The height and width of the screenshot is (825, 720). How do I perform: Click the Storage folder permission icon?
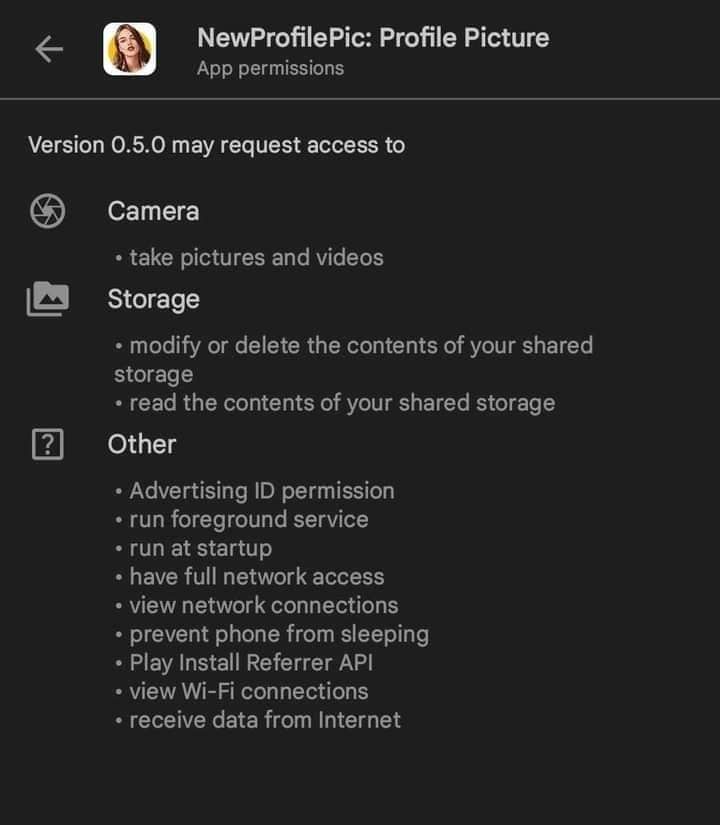coord(47,299)
